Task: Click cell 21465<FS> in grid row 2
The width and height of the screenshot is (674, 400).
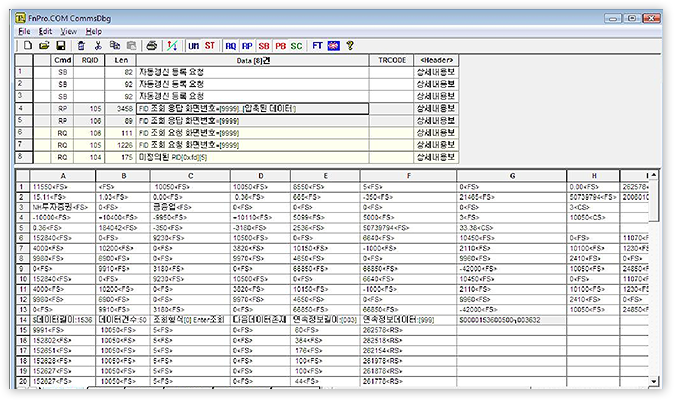Action: coord(512,197)
